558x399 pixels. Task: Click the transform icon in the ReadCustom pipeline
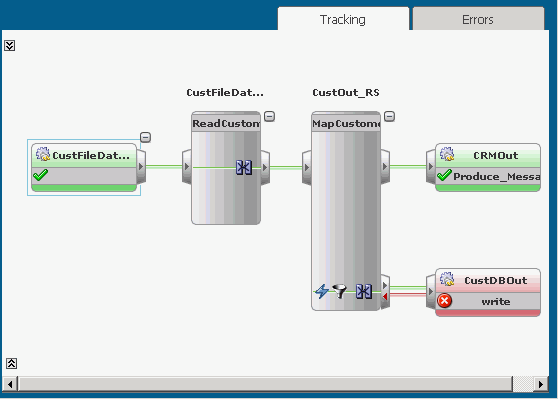[x=244, y=167]
